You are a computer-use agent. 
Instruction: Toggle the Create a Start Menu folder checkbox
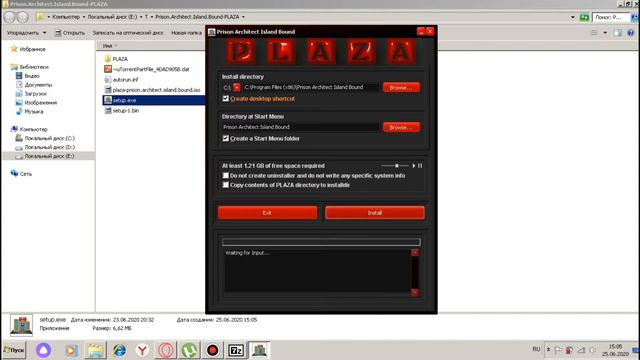(x=226, y=138)
